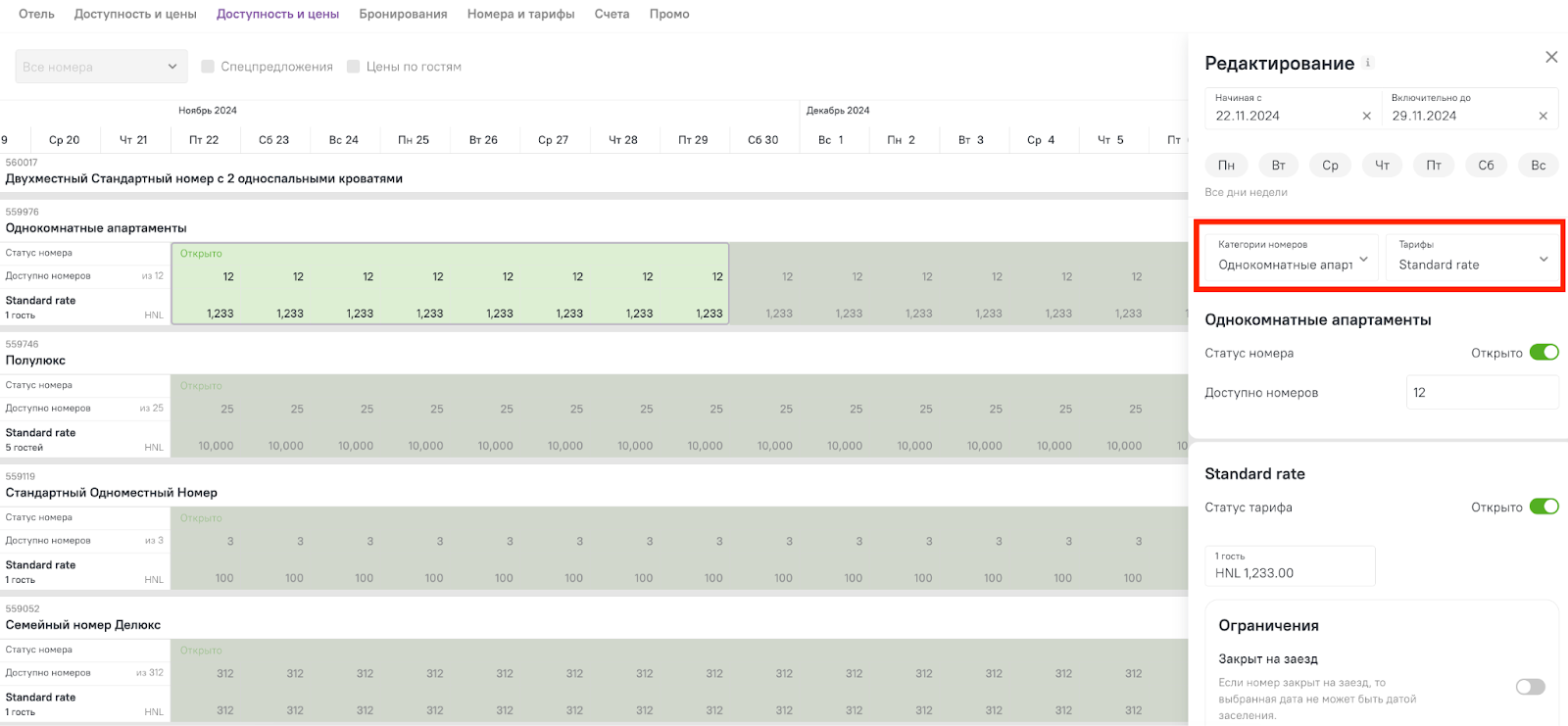Open the Категории номеров dropdown
This screenshot has height=726, width=1568.
pyautogui.click(x=1292, y=257)
